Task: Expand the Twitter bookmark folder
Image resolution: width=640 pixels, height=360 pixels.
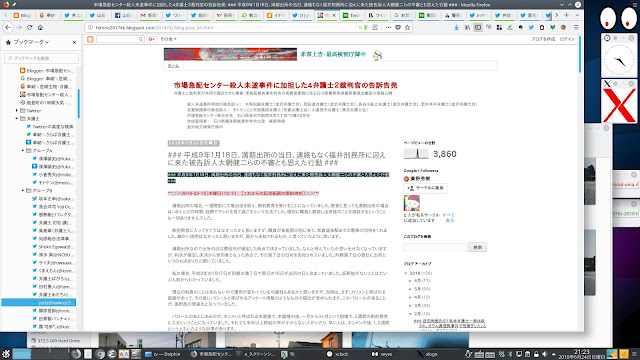Action: click(17, 111)
